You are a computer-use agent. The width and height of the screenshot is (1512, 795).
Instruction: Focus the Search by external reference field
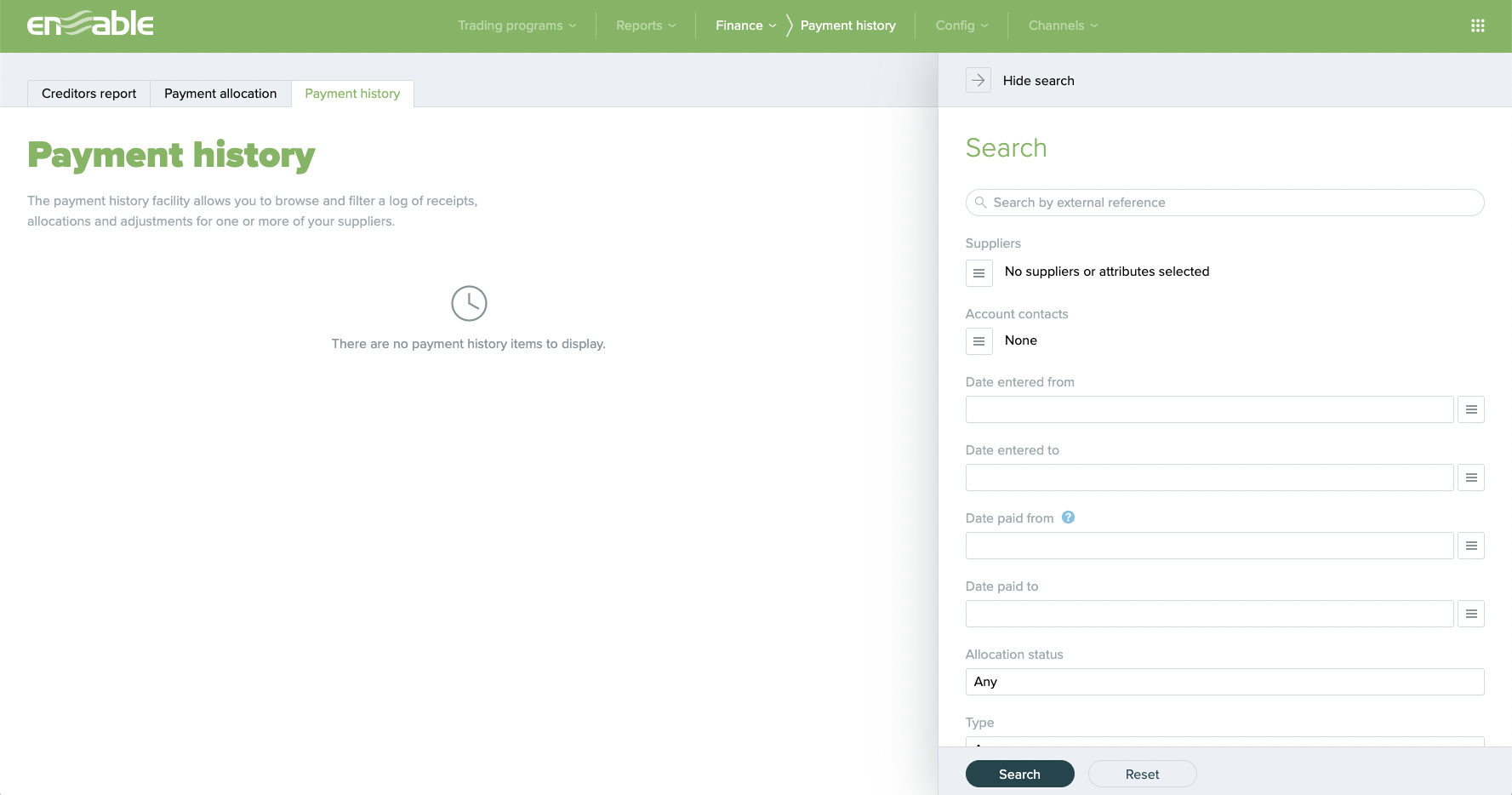pyautogui.click(x=1225, y=203)
